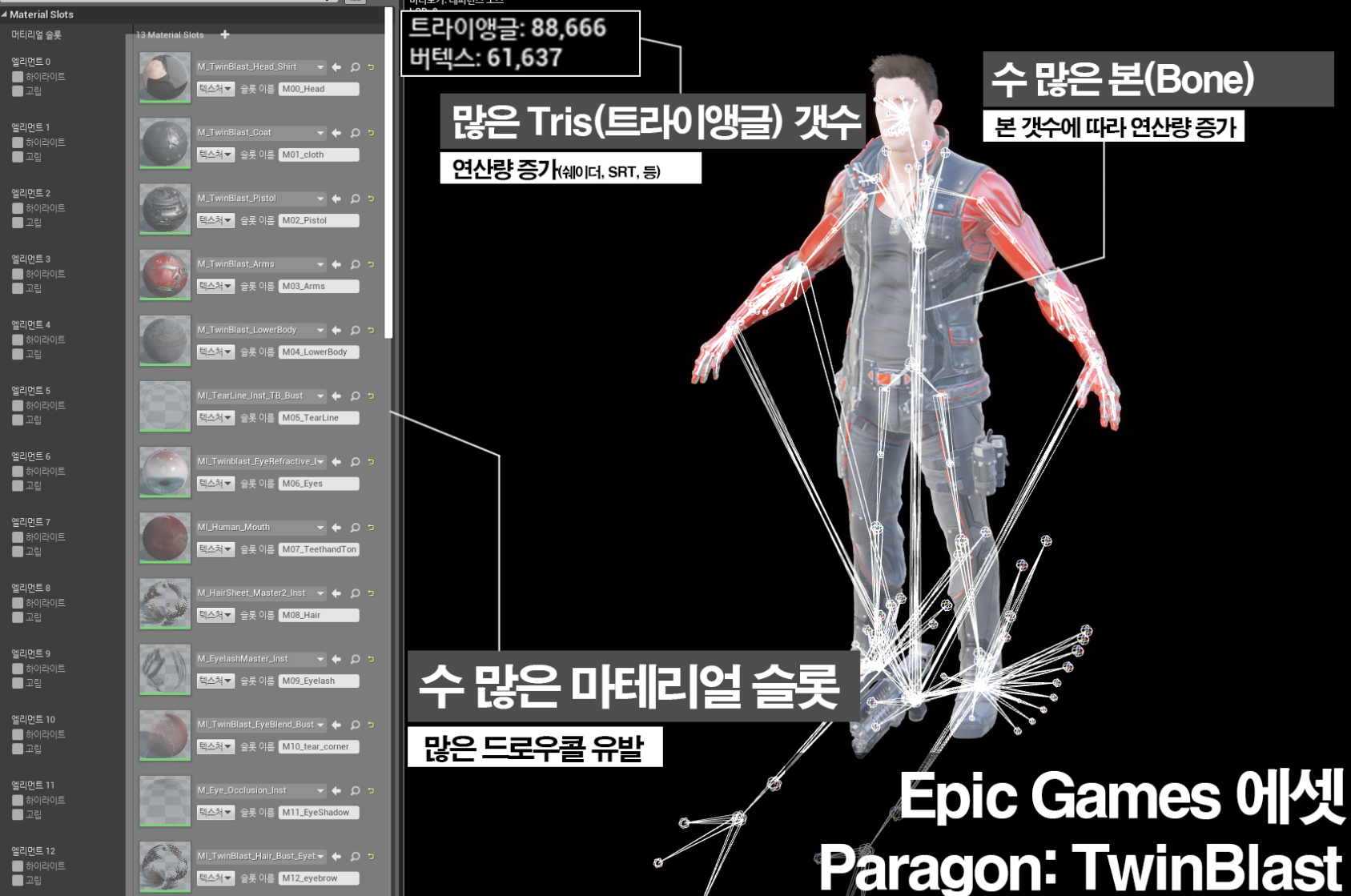This screenshot has width=1351, height=896.
Task: Reset M_TwinBlast_LowerBody slot to default
Action: pyautogui.click(x=371, y=330)
